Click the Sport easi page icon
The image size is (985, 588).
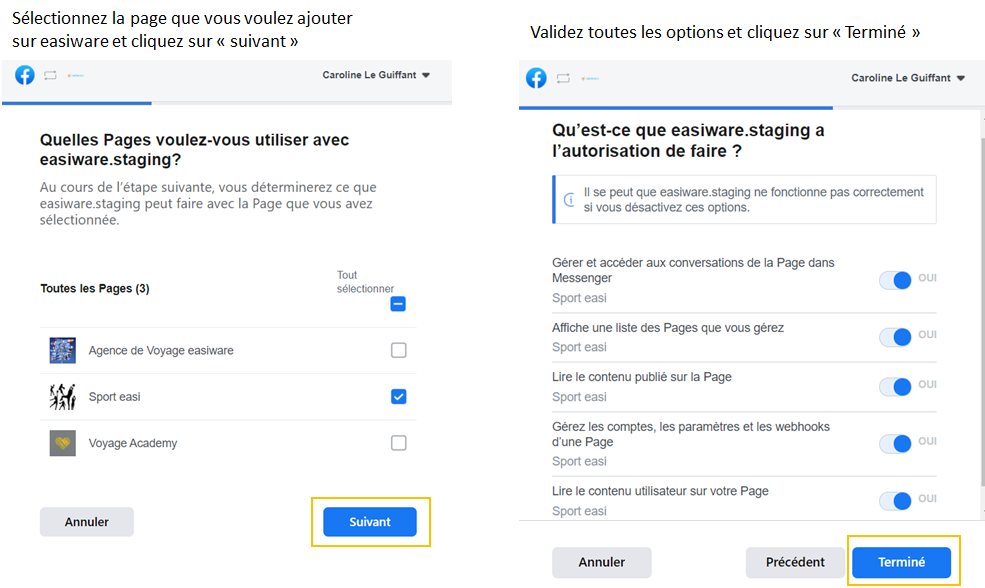coord(63,397)
